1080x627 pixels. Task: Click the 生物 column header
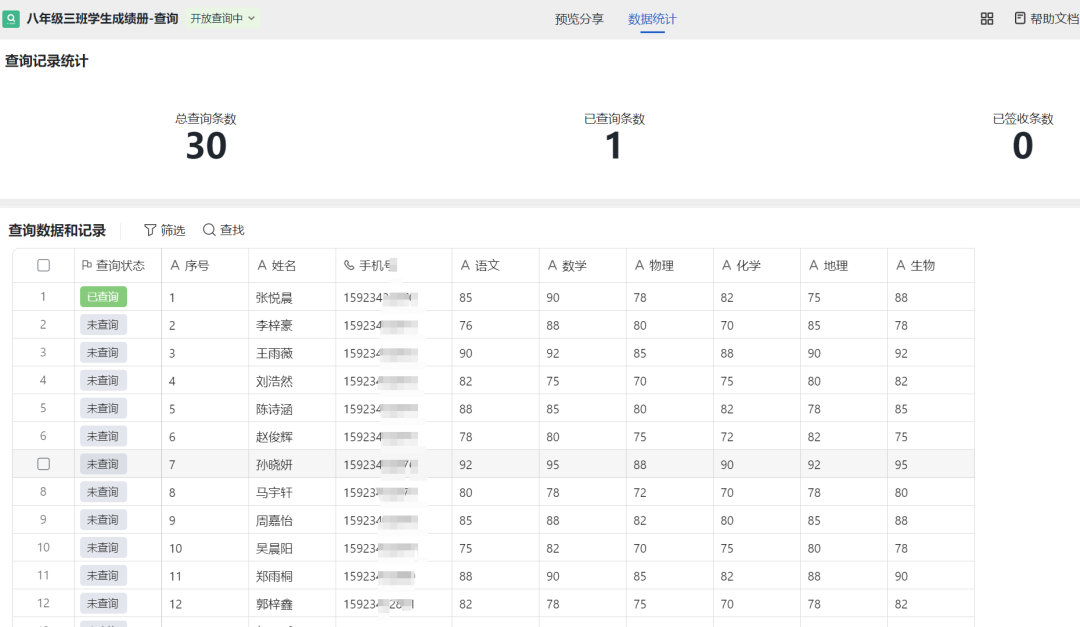click(x=922, y=266)
